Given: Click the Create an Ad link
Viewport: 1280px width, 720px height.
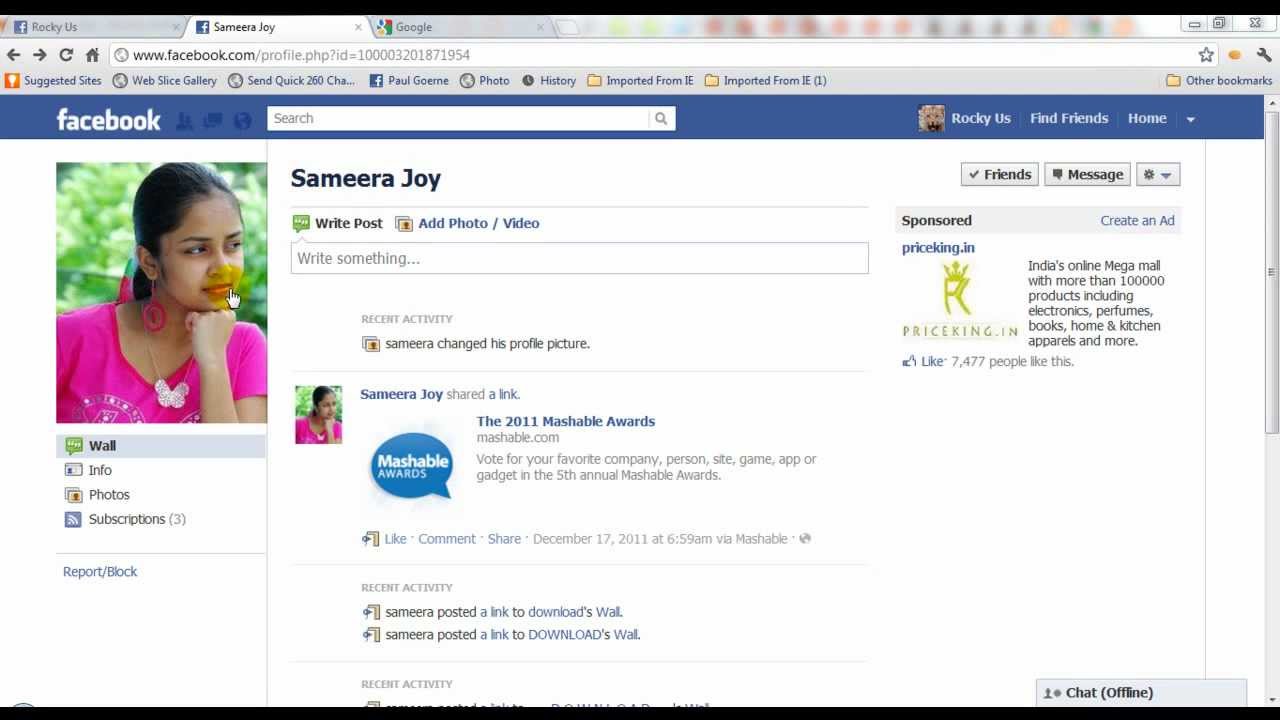Looking at the screenshot, I should point(1138,221).
